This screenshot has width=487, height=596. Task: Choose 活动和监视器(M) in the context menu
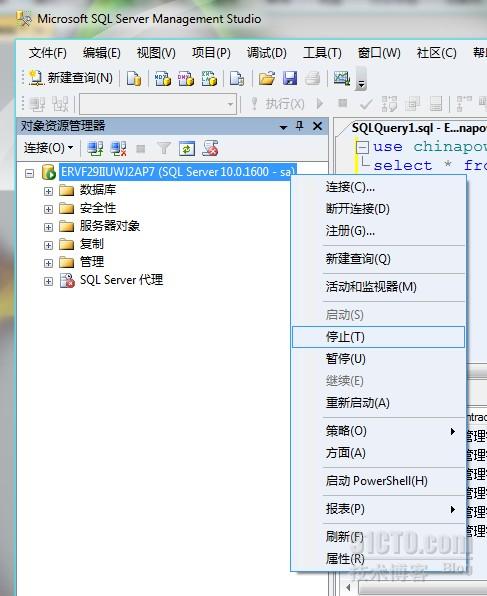point(379,287)
